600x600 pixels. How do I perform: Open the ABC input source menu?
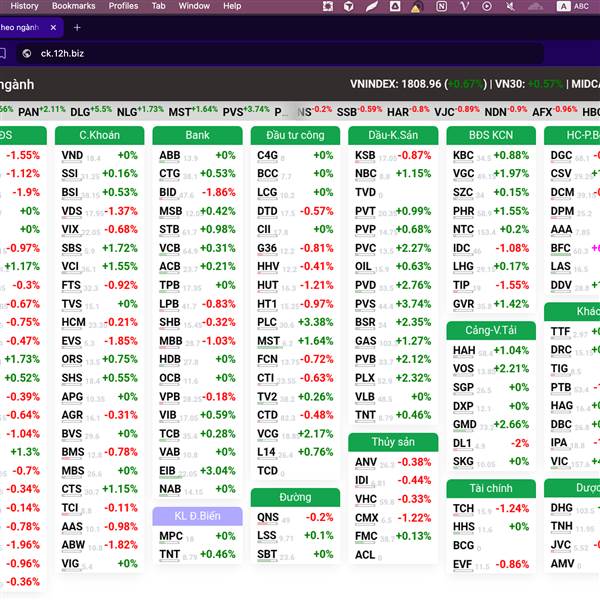pos(573,6)
